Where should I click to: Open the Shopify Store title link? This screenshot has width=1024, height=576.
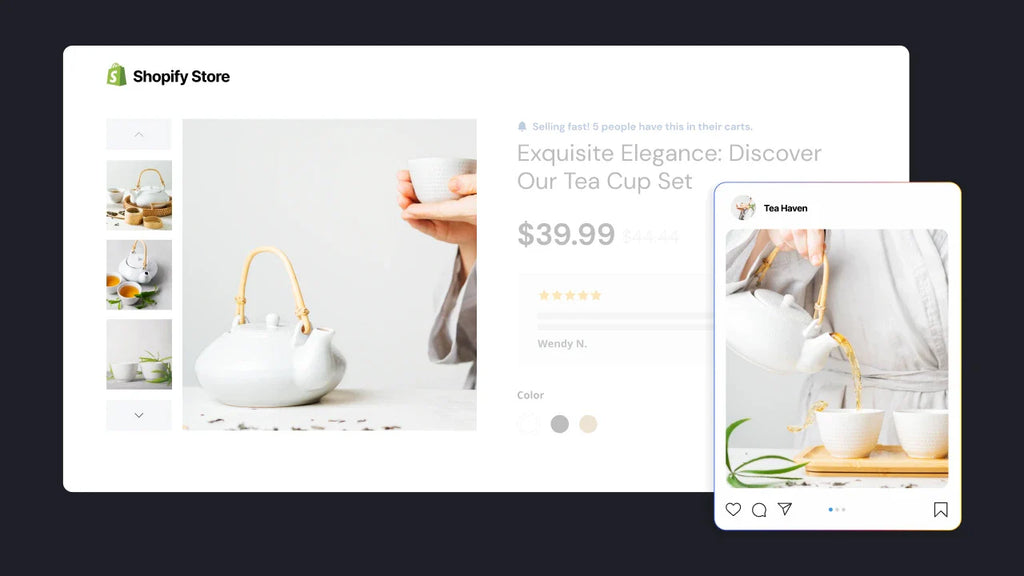click(x=181, y=76)
